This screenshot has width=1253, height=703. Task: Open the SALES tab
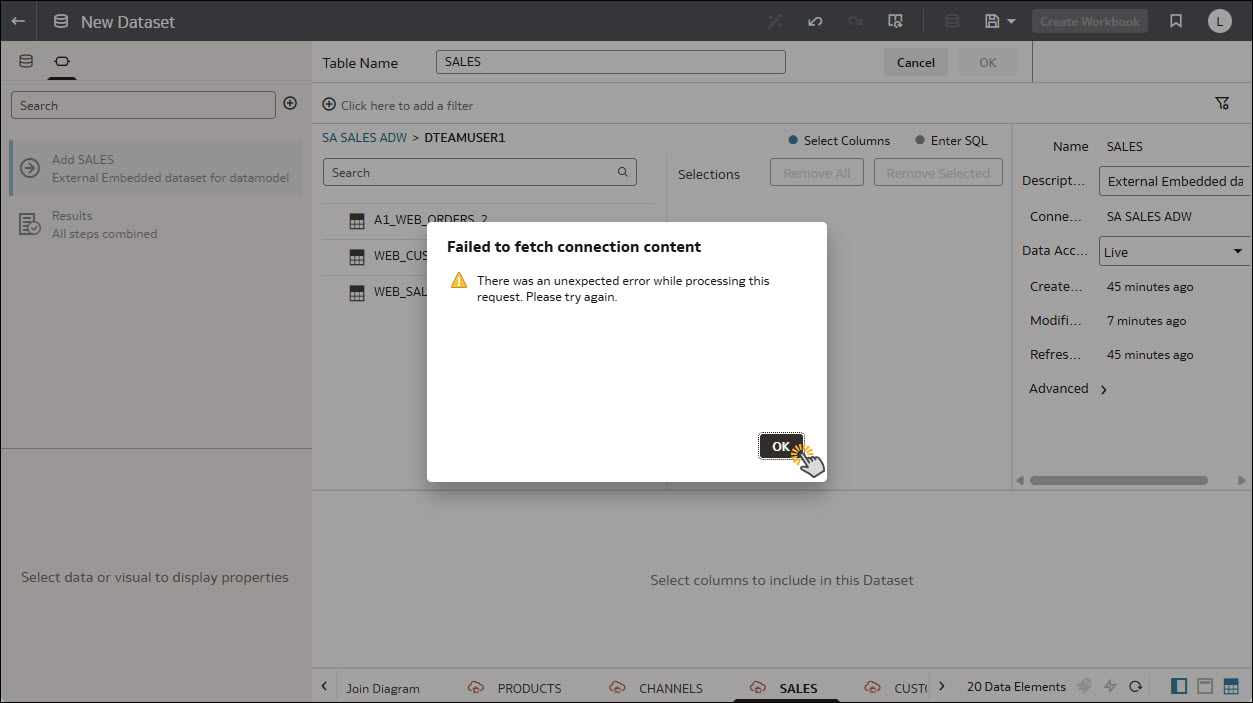[784, 688]
